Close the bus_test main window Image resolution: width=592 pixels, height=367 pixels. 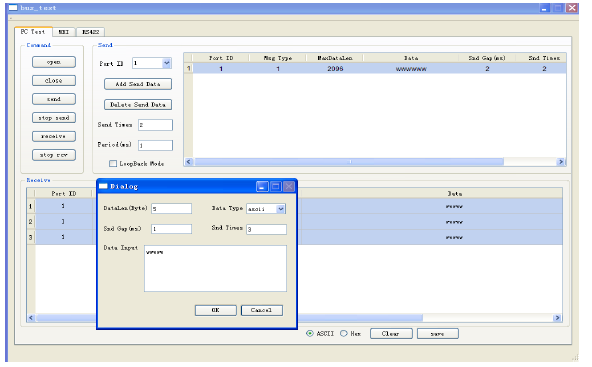point(572,8)
